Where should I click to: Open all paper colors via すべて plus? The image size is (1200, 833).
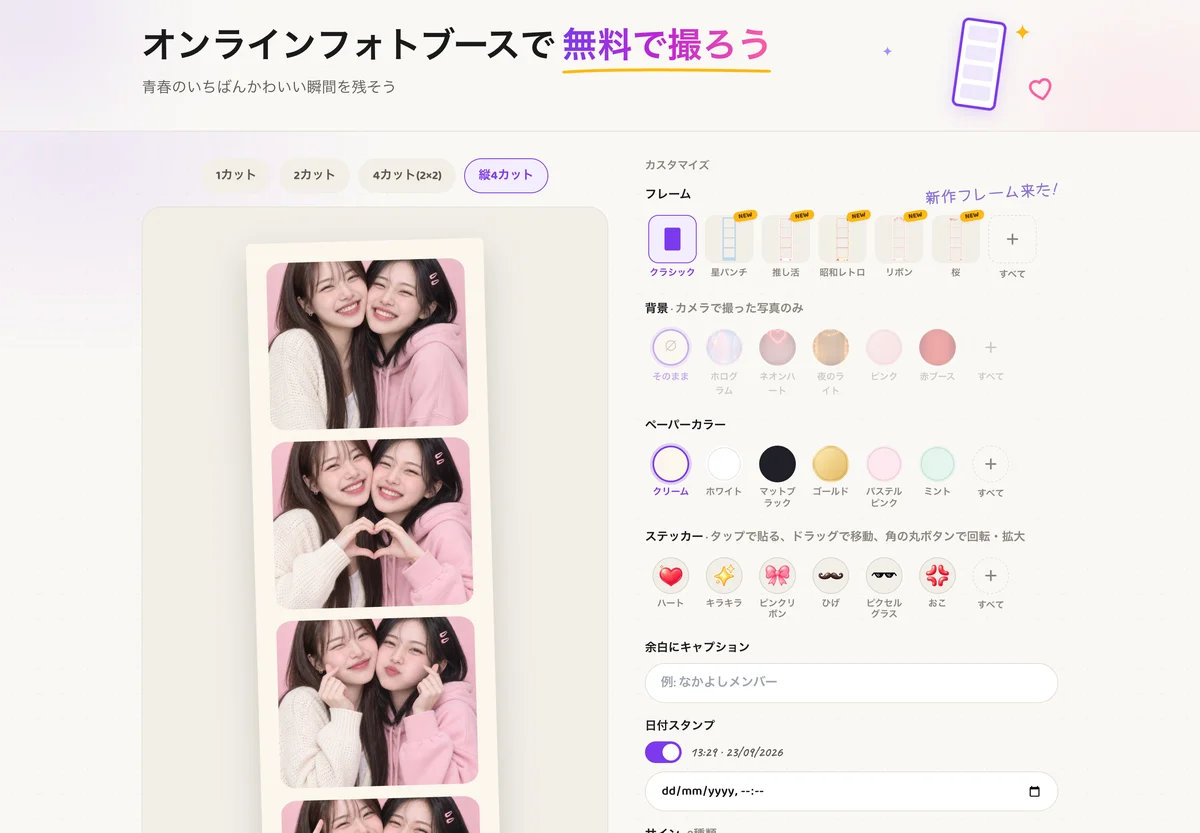[991, 464]
